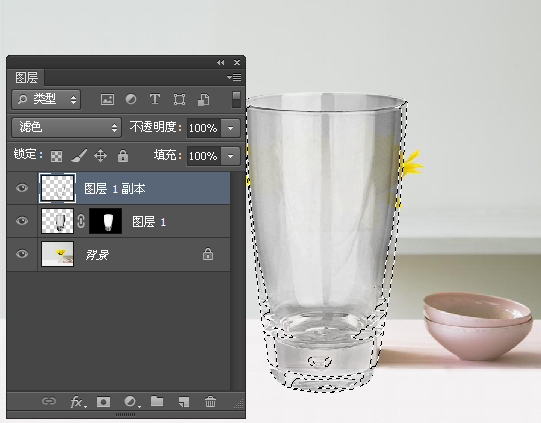The height and width of the screenshot is (423, 541).
Task: Hide the 图层 1 副本 layer
Action: click(22, 188)
